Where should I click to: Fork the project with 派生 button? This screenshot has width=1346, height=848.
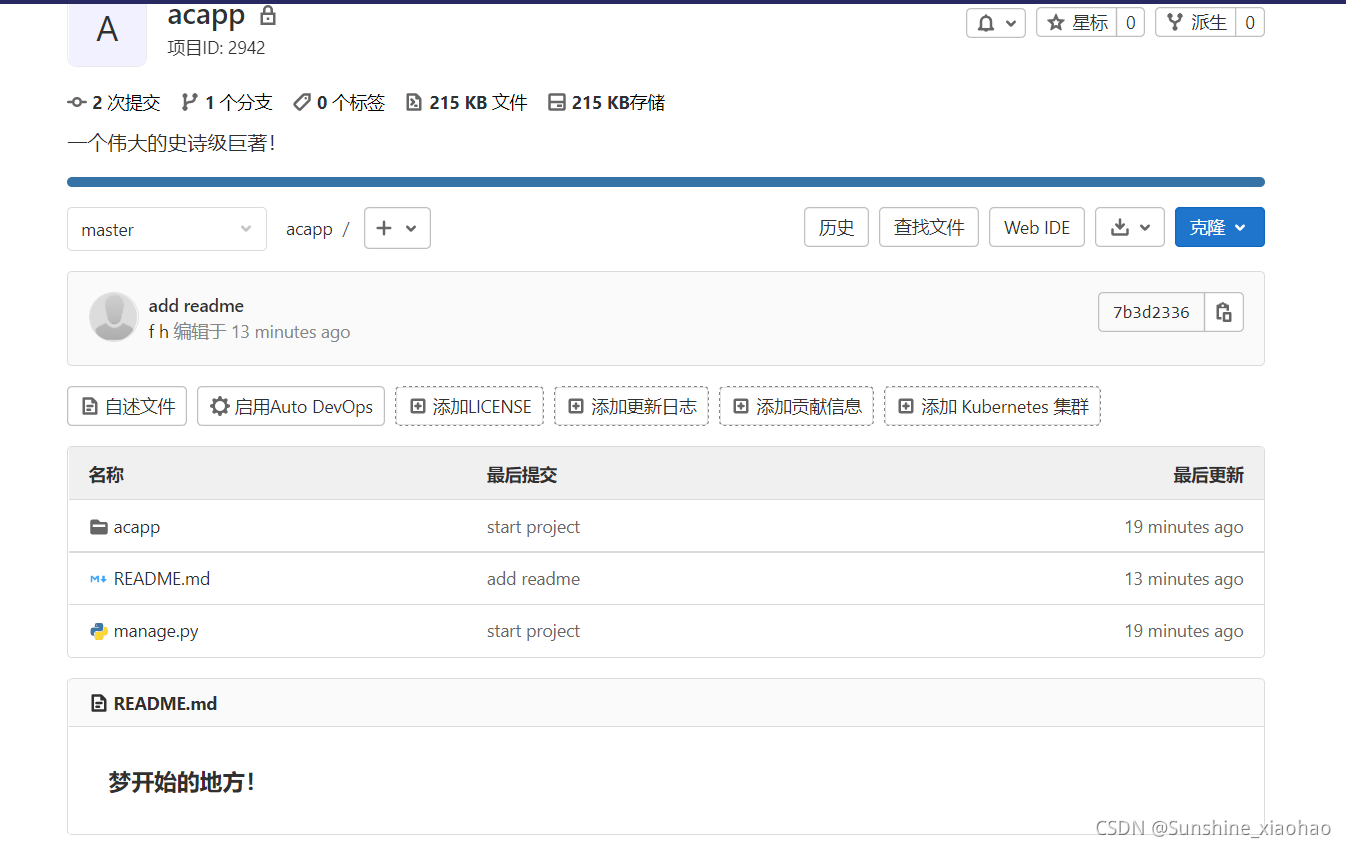pos(1195,23)
